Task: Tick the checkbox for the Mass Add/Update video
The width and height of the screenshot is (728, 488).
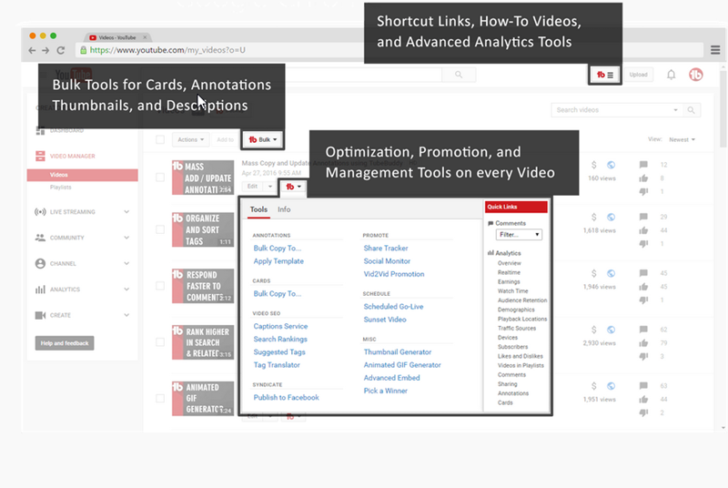Action: pos(160,178)
